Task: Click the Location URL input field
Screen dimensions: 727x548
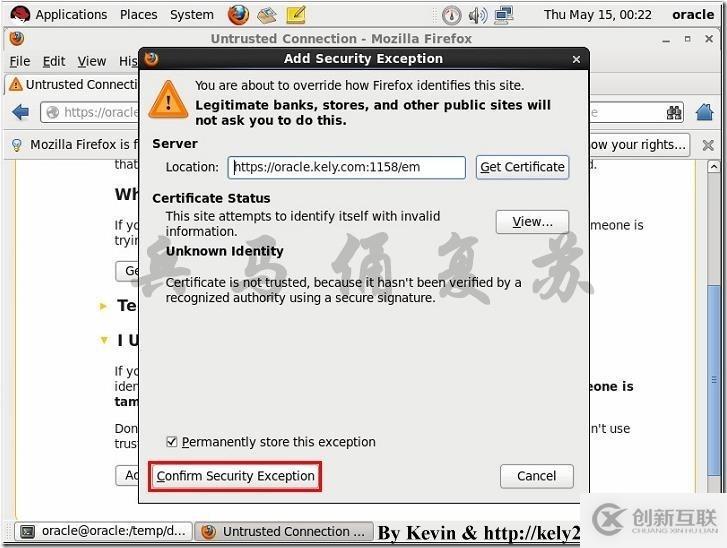Action: coord(346,167)
